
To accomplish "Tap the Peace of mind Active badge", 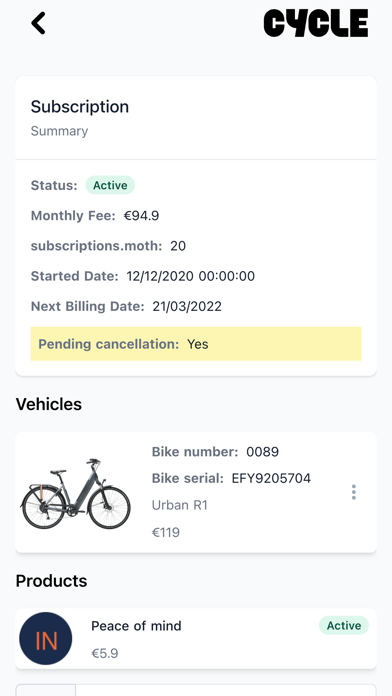I will point(344,625).
